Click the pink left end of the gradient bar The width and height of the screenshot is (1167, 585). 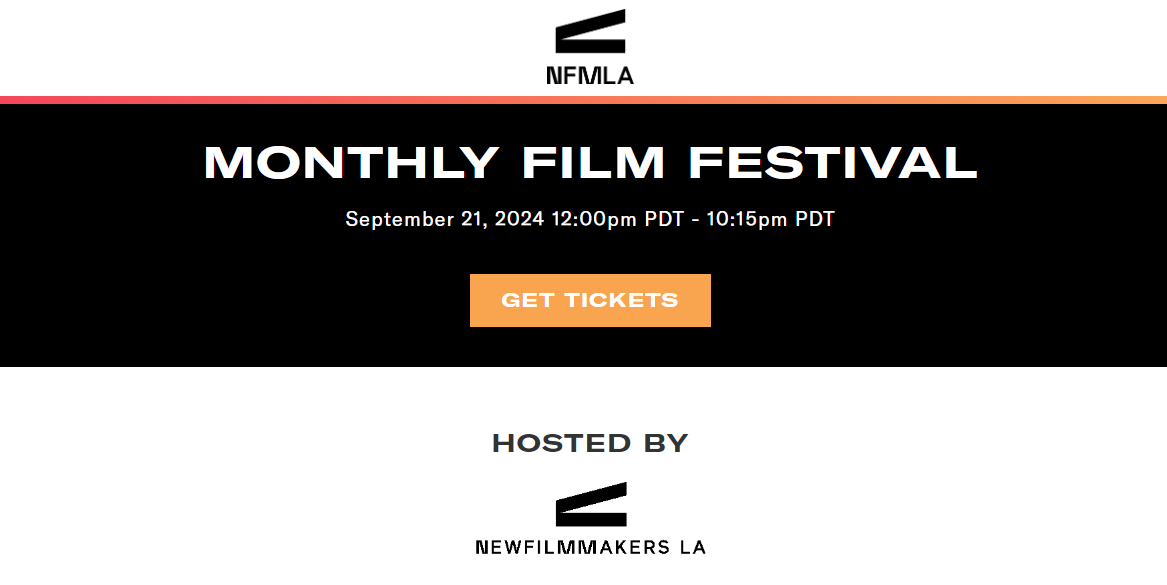click(15, 100)
